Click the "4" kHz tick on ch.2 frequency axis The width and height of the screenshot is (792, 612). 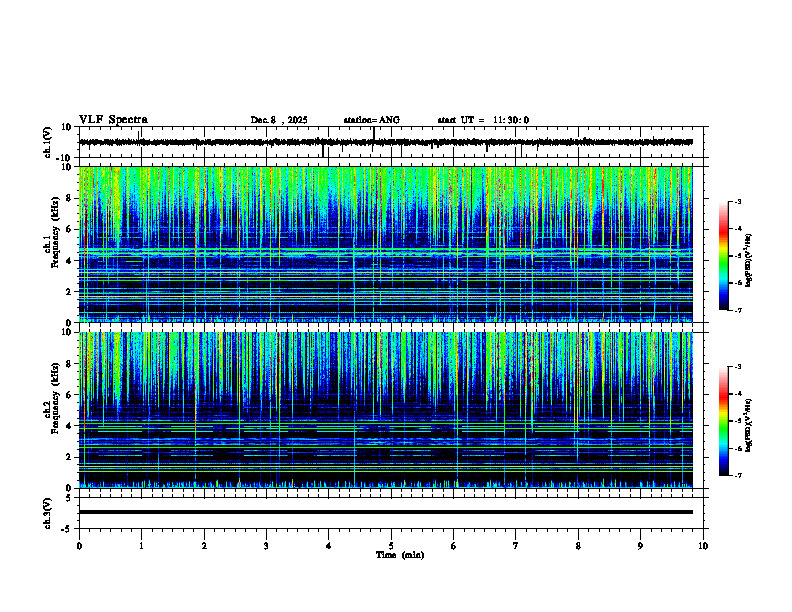point(71,426)
